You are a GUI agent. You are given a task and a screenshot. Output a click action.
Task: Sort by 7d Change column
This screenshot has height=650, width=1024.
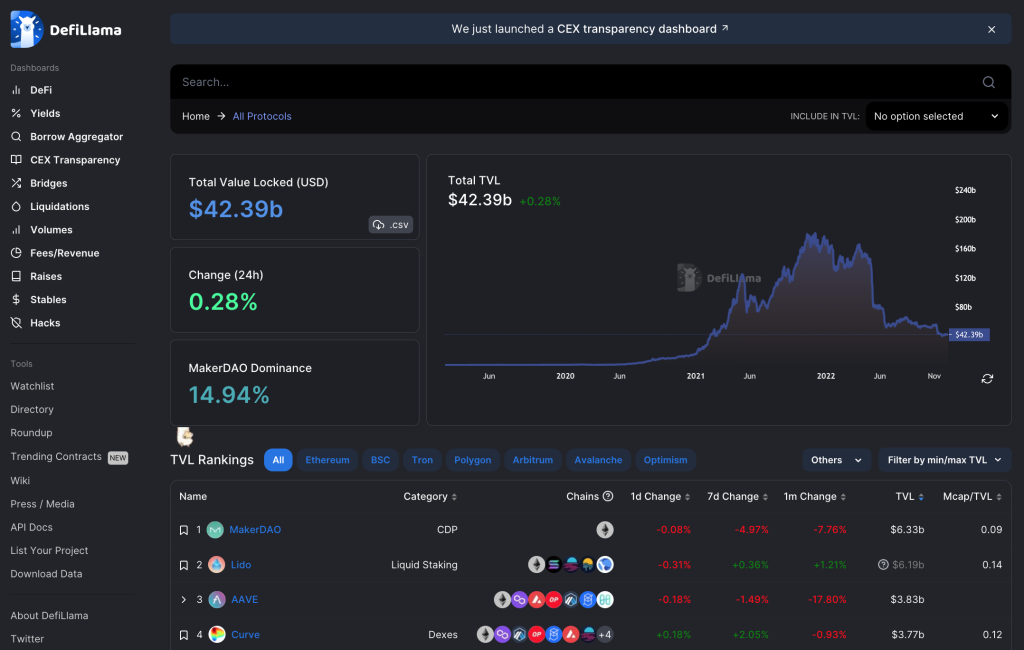point(737,496)
